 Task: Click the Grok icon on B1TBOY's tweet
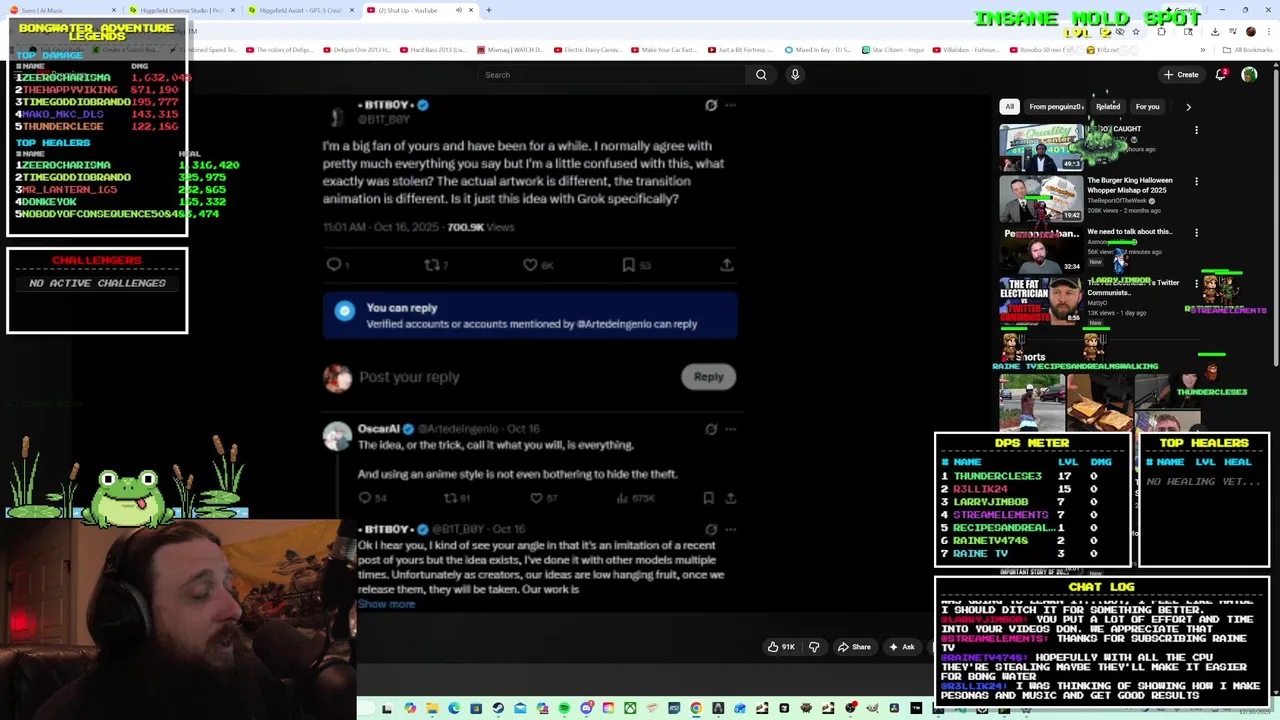711,105
